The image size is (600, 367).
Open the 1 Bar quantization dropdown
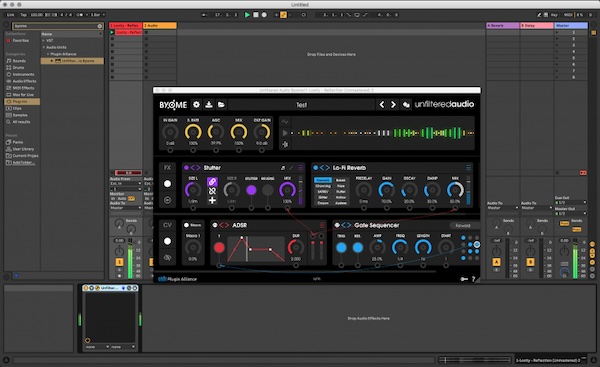pyautogui.click(x=98, y=15)
